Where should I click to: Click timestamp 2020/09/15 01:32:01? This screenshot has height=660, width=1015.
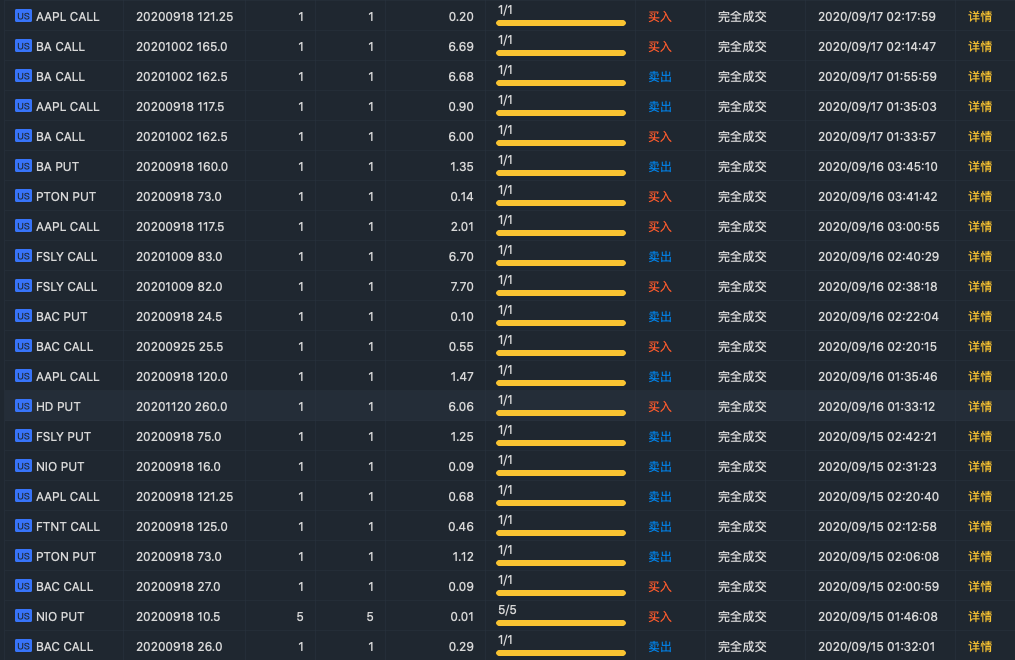pyautogui.click(x=876, y=646)
